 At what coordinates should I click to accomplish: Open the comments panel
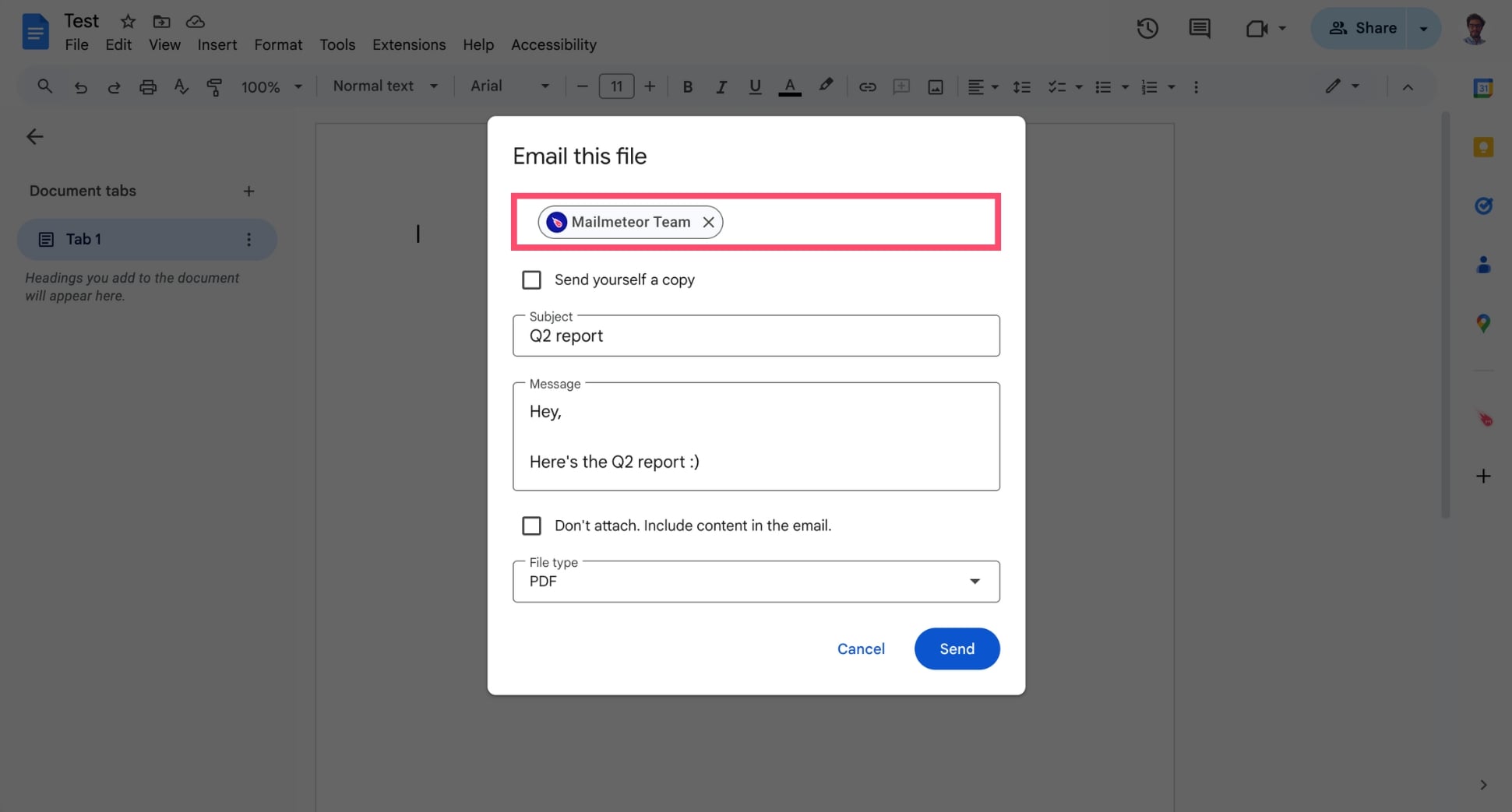pyautogui.click(x=1200, y=28)
